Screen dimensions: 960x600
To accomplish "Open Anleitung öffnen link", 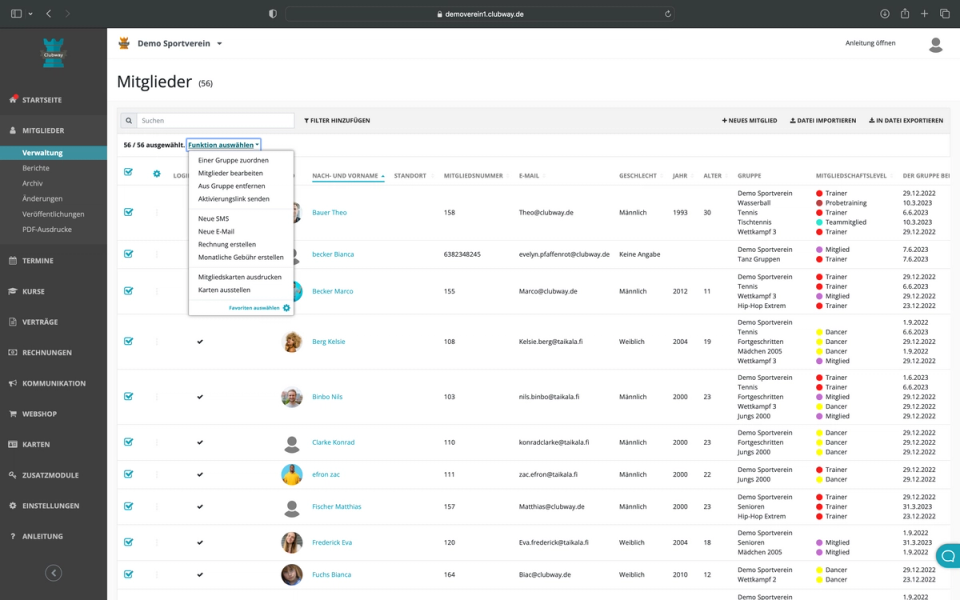I will click(x=870, y=43).
